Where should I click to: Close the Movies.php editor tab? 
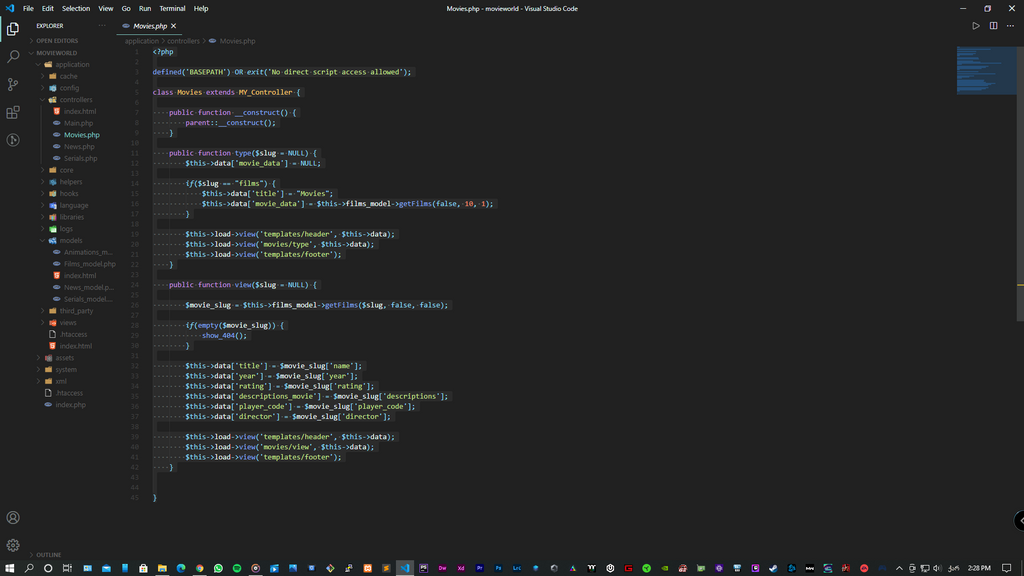click(x=174, y=26)
